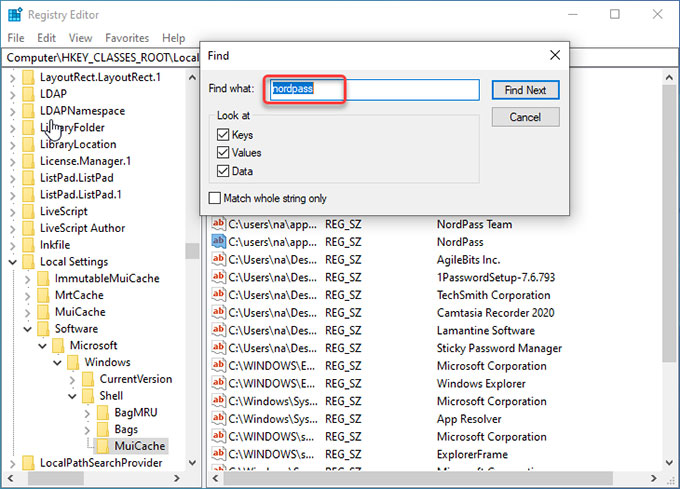Click the Find what text field
This screenshot has width=680, height=489.
375,89
